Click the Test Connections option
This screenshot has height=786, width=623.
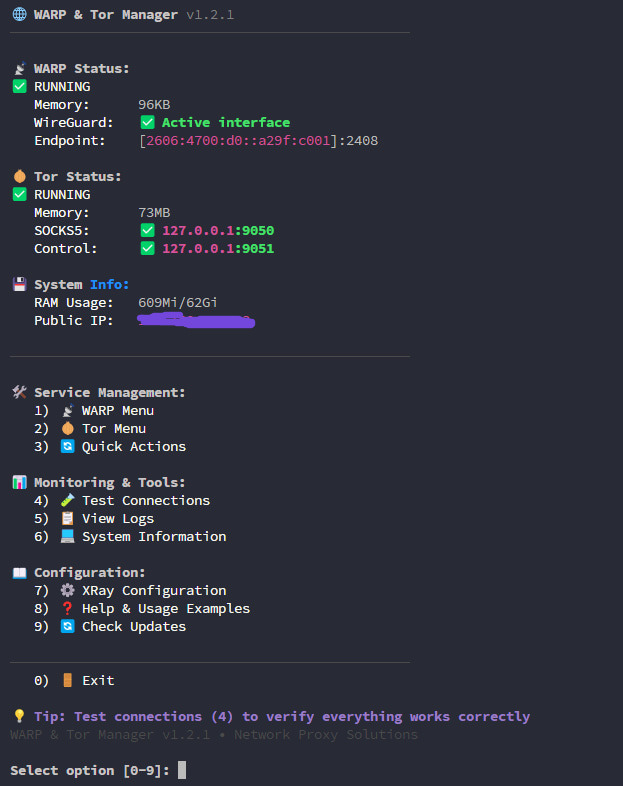coord(145,501)
